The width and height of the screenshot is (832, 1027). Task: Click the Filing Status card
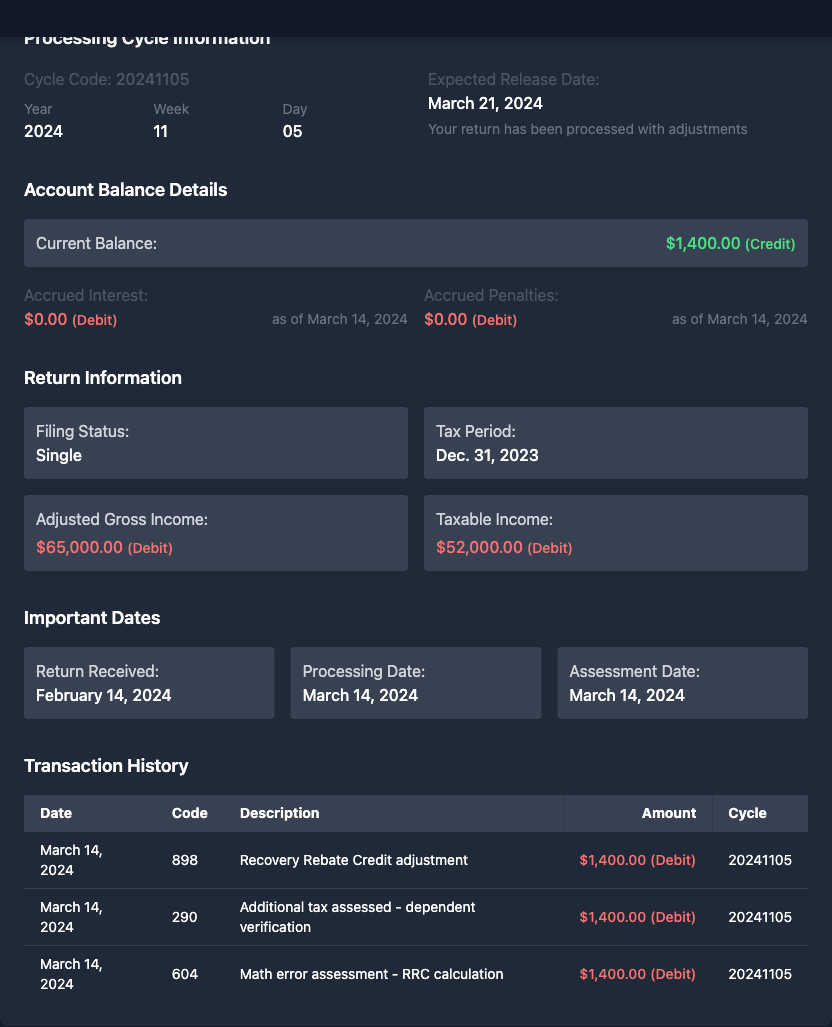[216, 443]
